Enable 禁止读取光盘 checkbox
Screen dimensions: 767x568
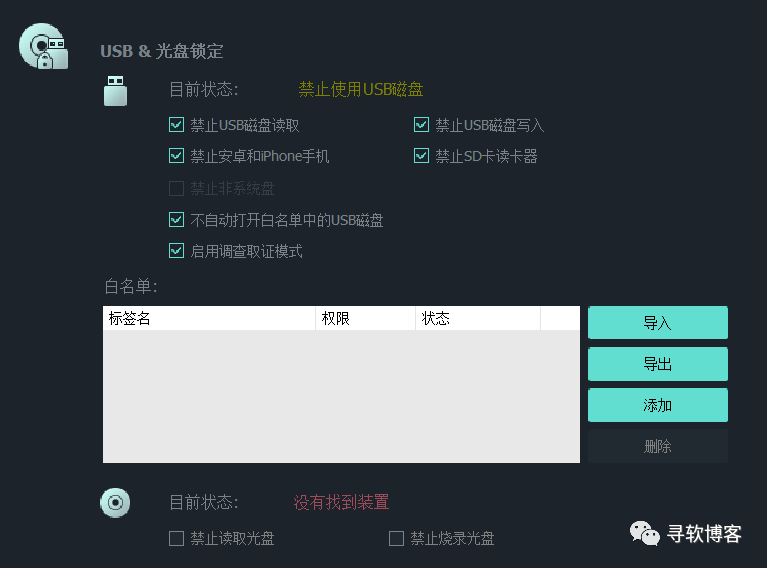(x=176, y=539)
